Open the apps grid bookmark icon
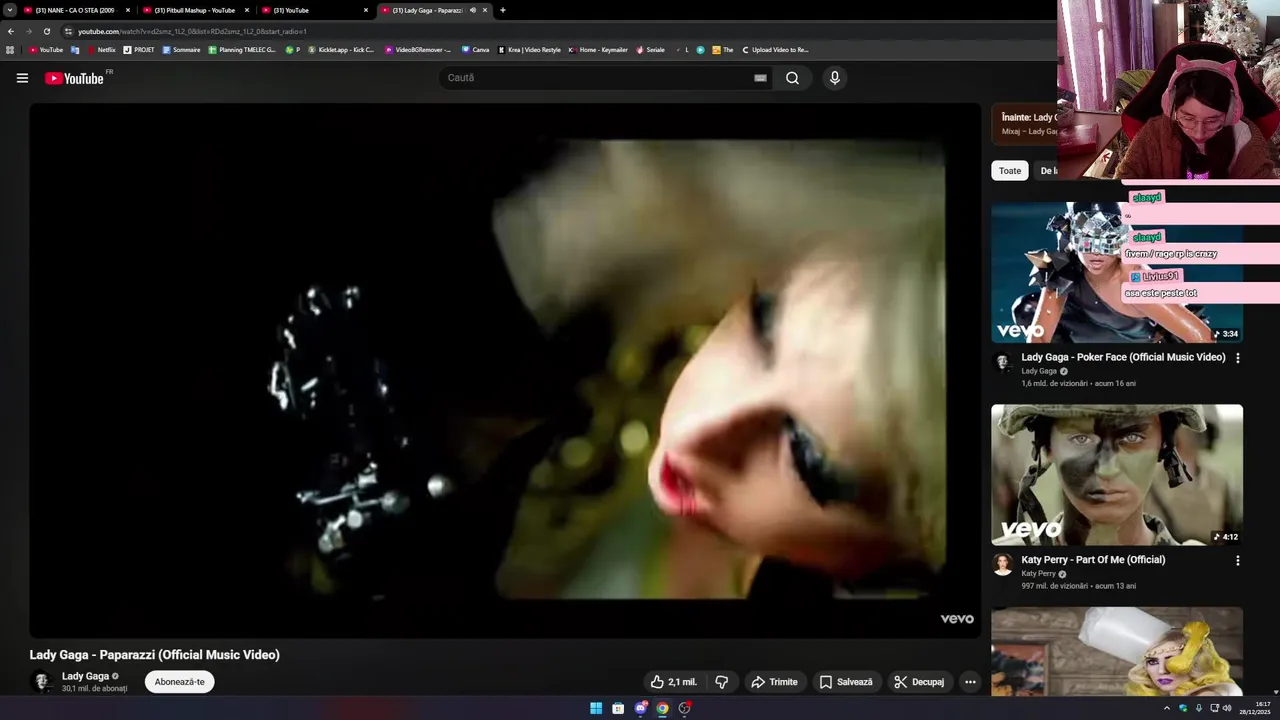Image resolution: width=1280 pixels, height=720 pixels. pos(10,50)
